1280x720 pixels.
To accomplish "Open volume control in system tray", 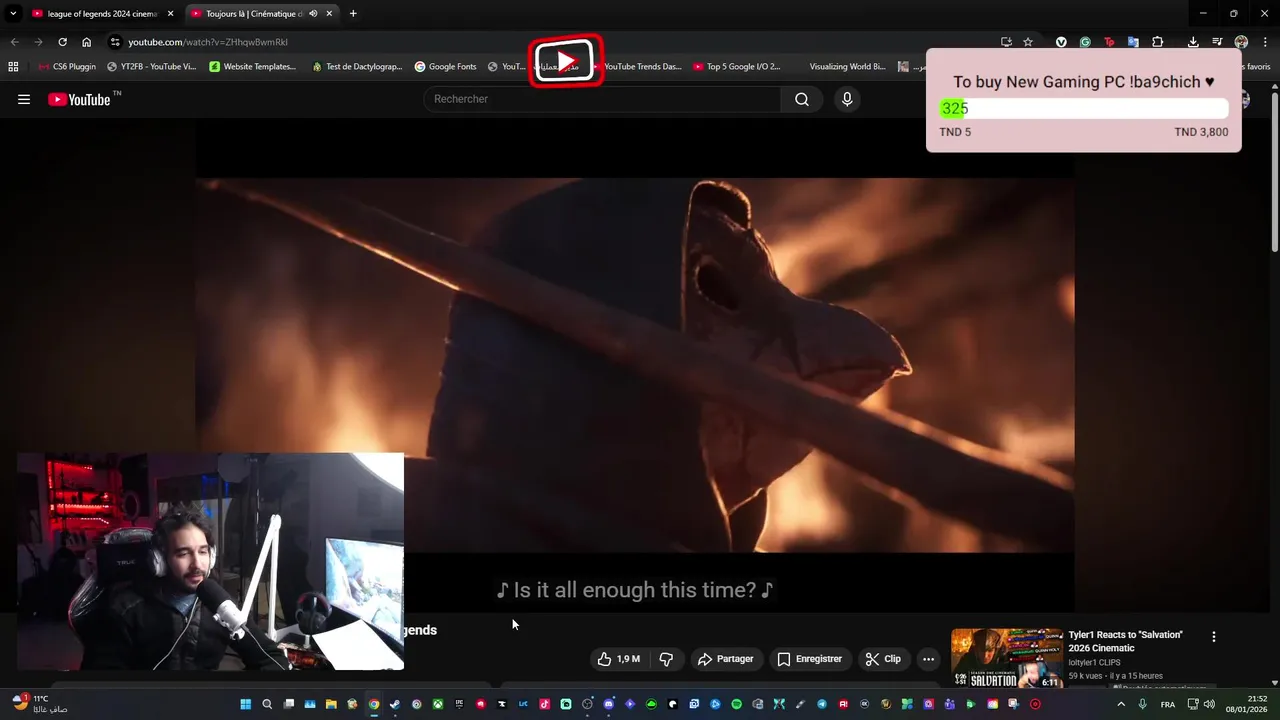I will pyautogui.click(x=1209, y=704).
